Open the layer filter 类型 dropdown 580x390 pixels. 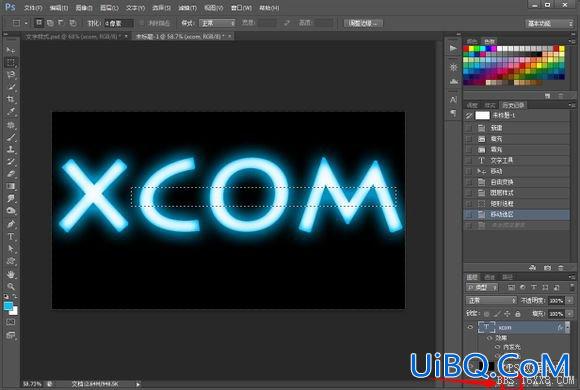click(x=481, y=288)
